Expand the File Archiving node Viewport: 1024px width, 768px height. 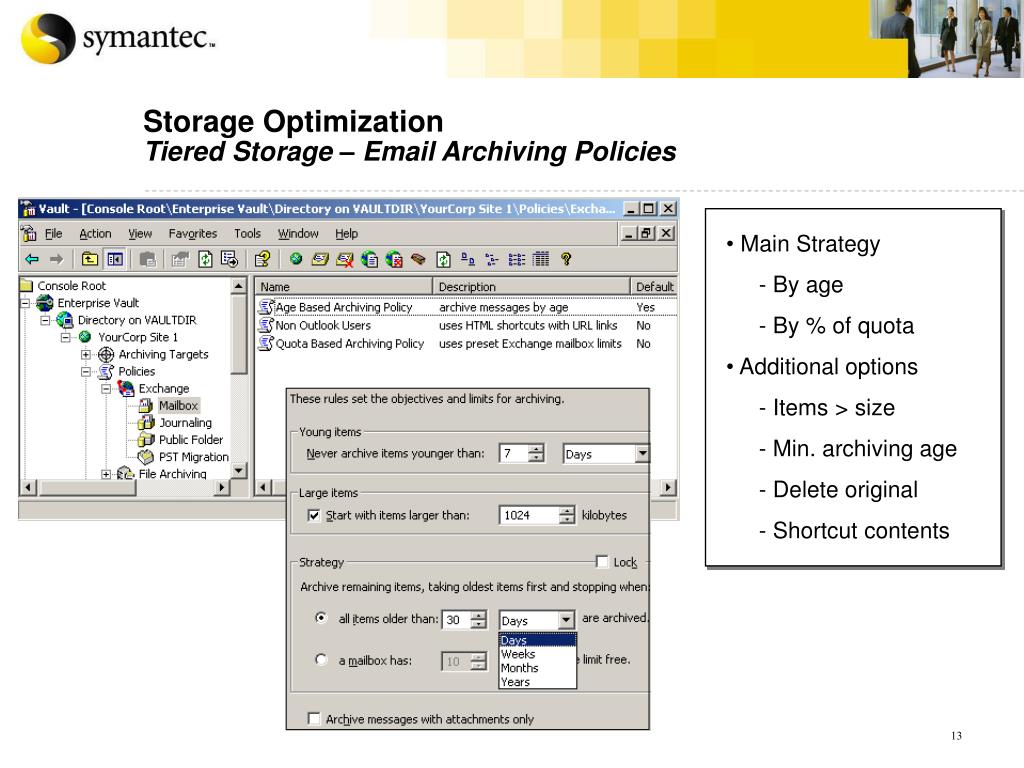[x=106, y=474]
